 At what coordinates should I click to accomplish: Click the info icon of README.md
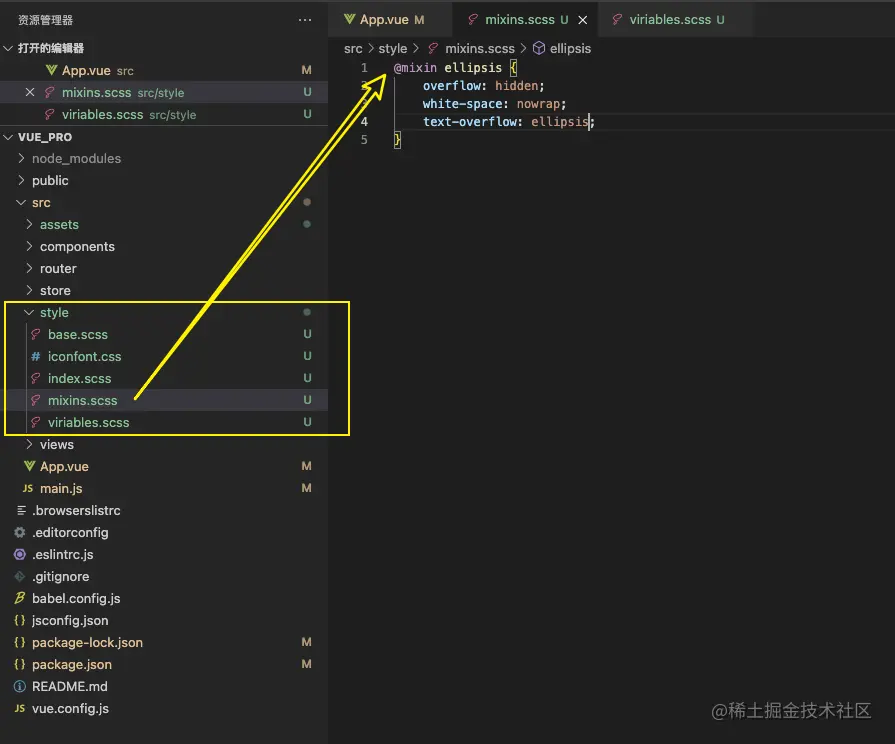20,686
